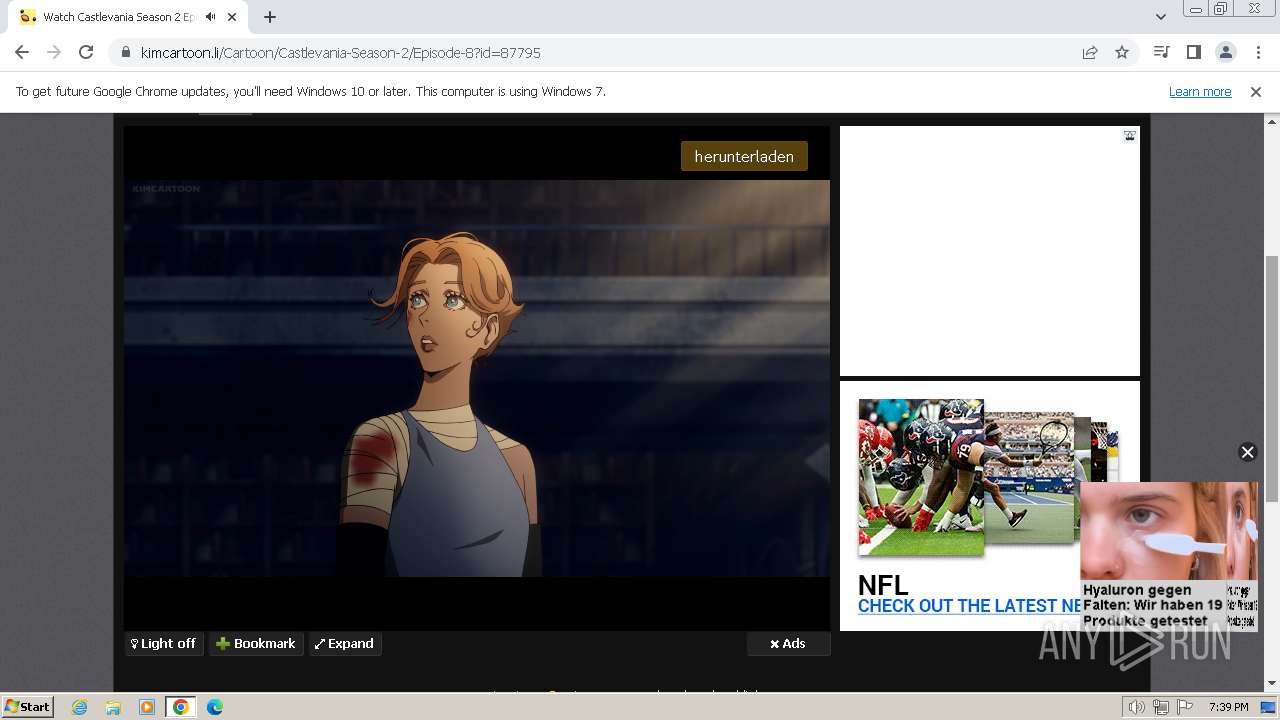Image resolution: width=1280 pixels, height=720 pixels.
Task: Reload the current page
Action: coord(86,52)
